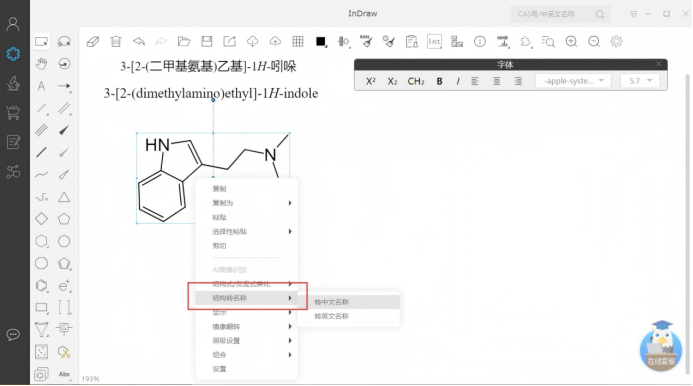Viewport: 693px width, 386px height.
Task: Undo the last action
Action: 139,42
